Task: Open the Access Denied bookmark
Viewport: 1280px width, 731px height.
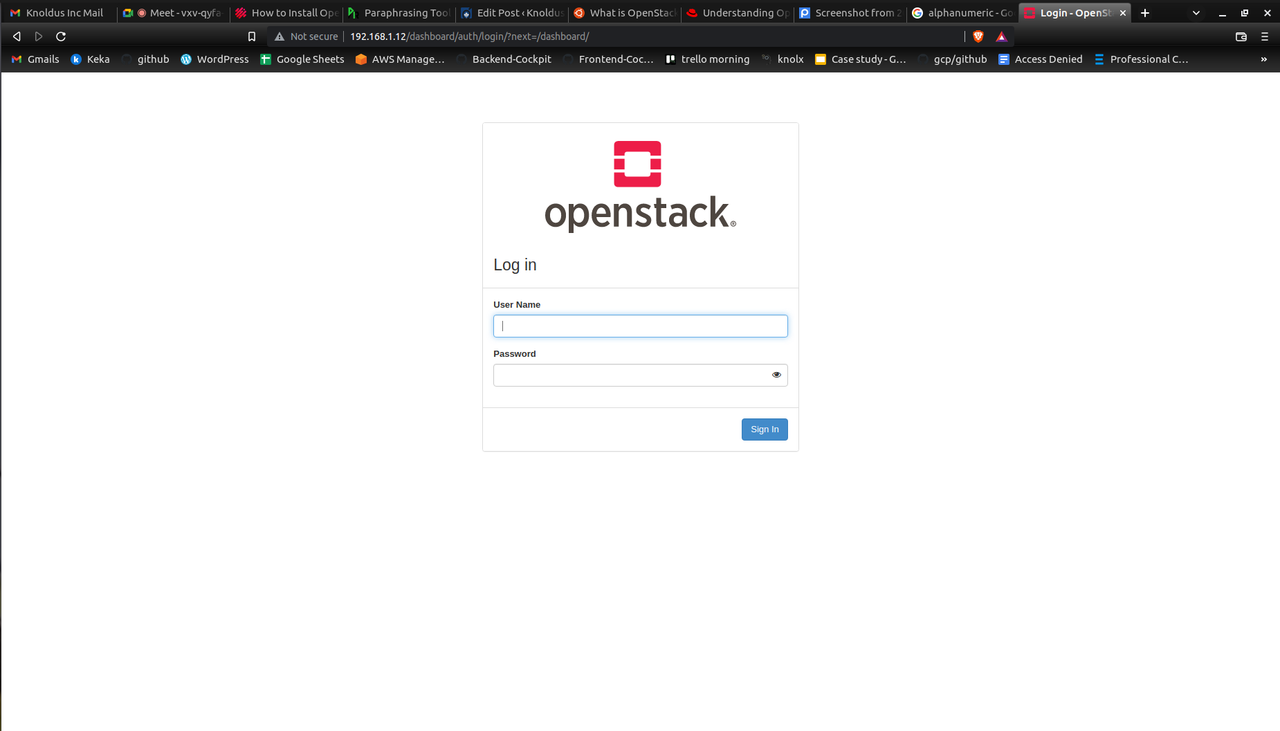Action: tap(1040, 59)
